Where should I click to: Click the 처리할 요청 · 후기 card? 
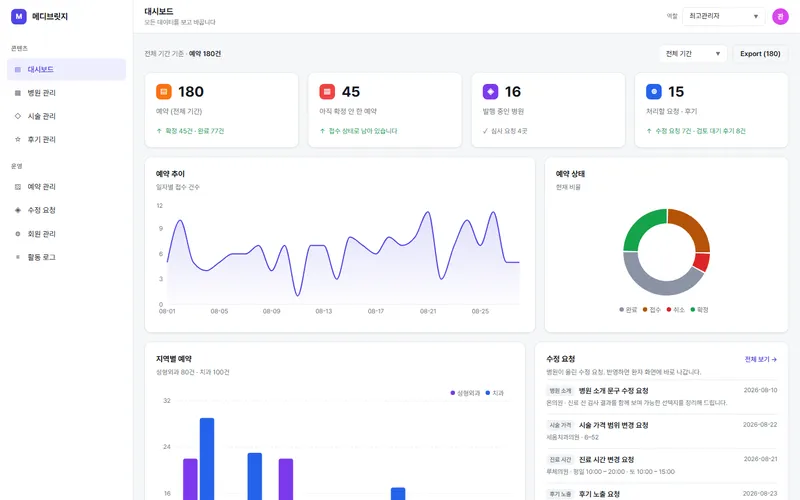(x=711, y=110)
